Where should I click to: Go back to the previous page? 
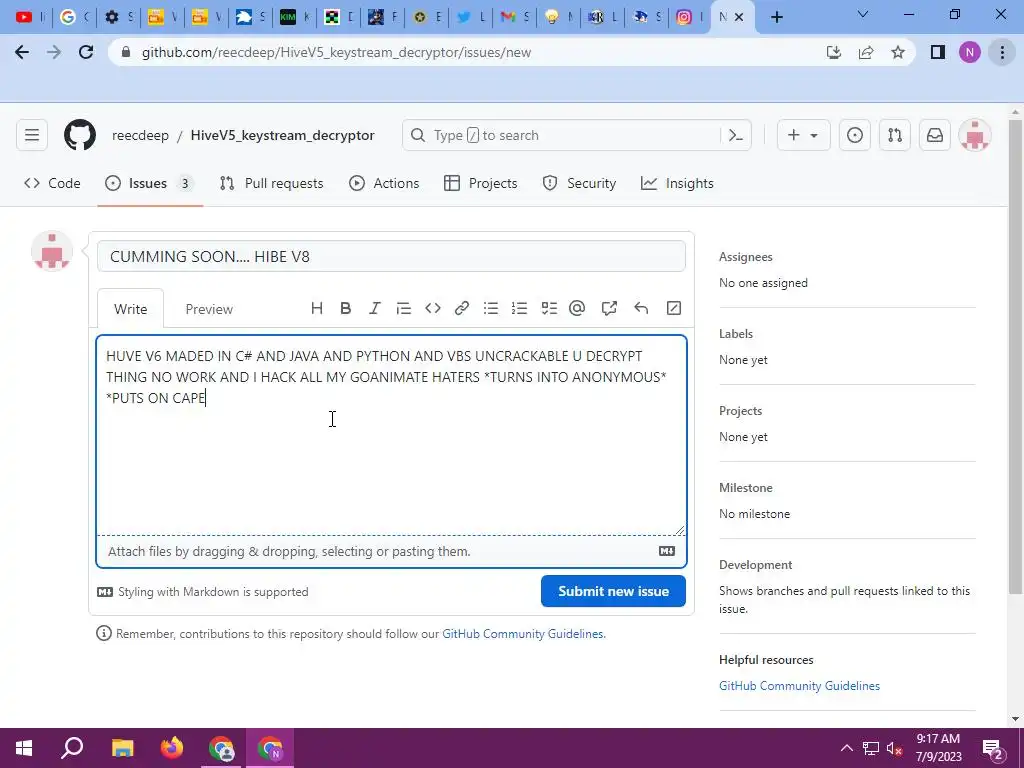pos(22,52)
